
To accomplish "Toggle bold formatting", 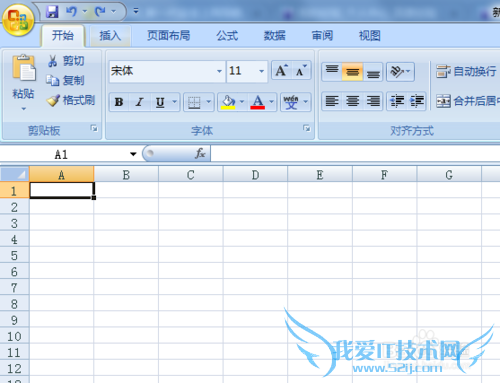I will pos(119,102).
